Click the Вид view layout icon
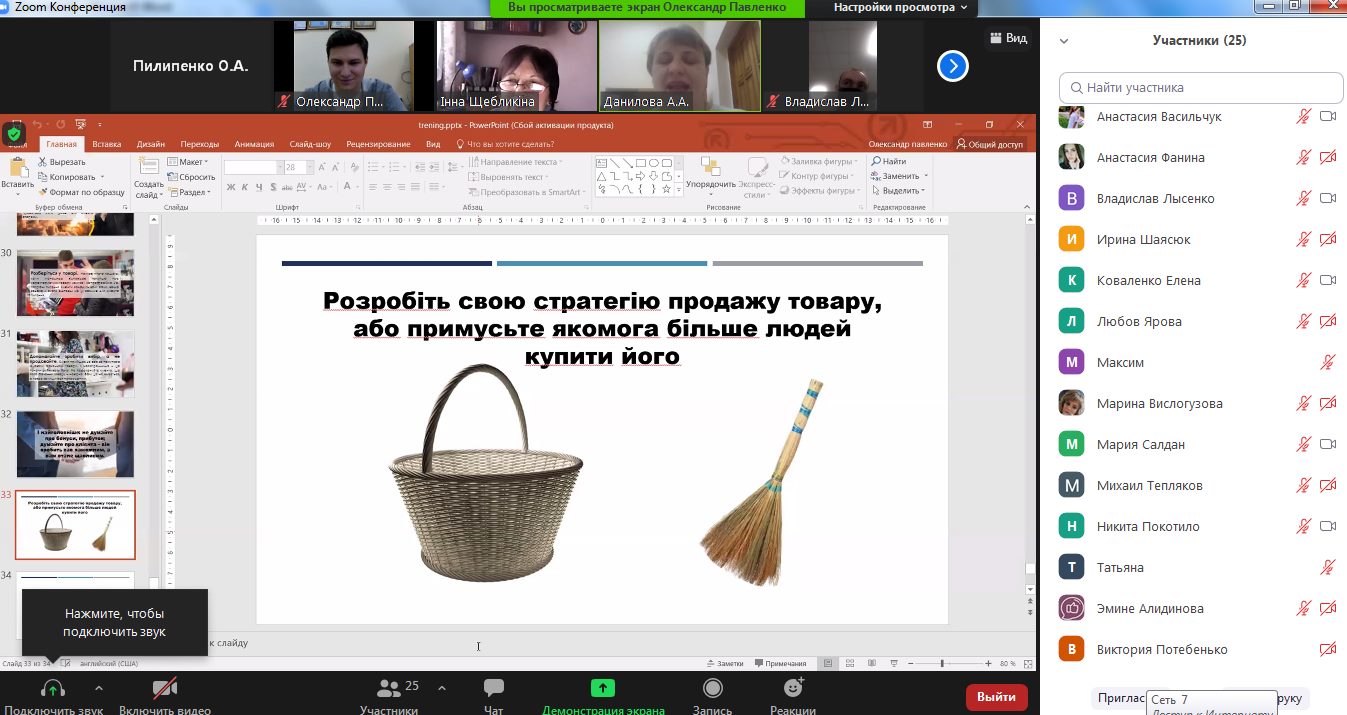Viewport: 1347px width, 715px height. [1007, 38]
